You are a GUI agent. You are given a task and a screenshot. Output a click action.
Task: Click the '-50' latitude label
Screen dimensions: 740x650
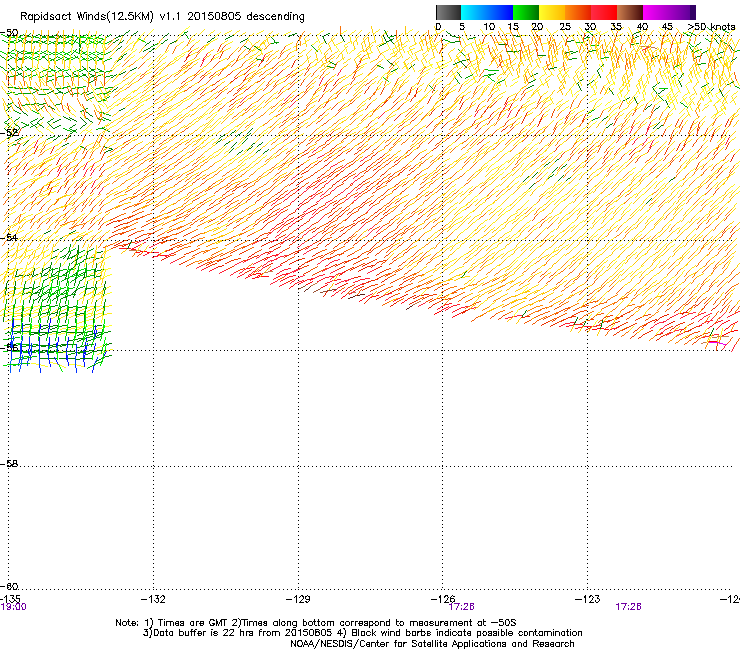coord(9,33)
